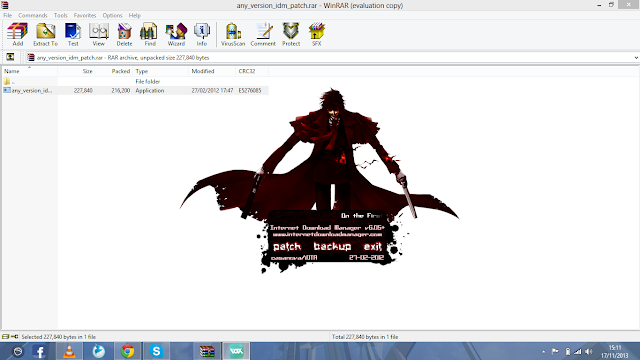Viewport: 640px width, 360px height.
Task: Select the 27/02/2012 17:47 modified cell
Action: (212, 91)
